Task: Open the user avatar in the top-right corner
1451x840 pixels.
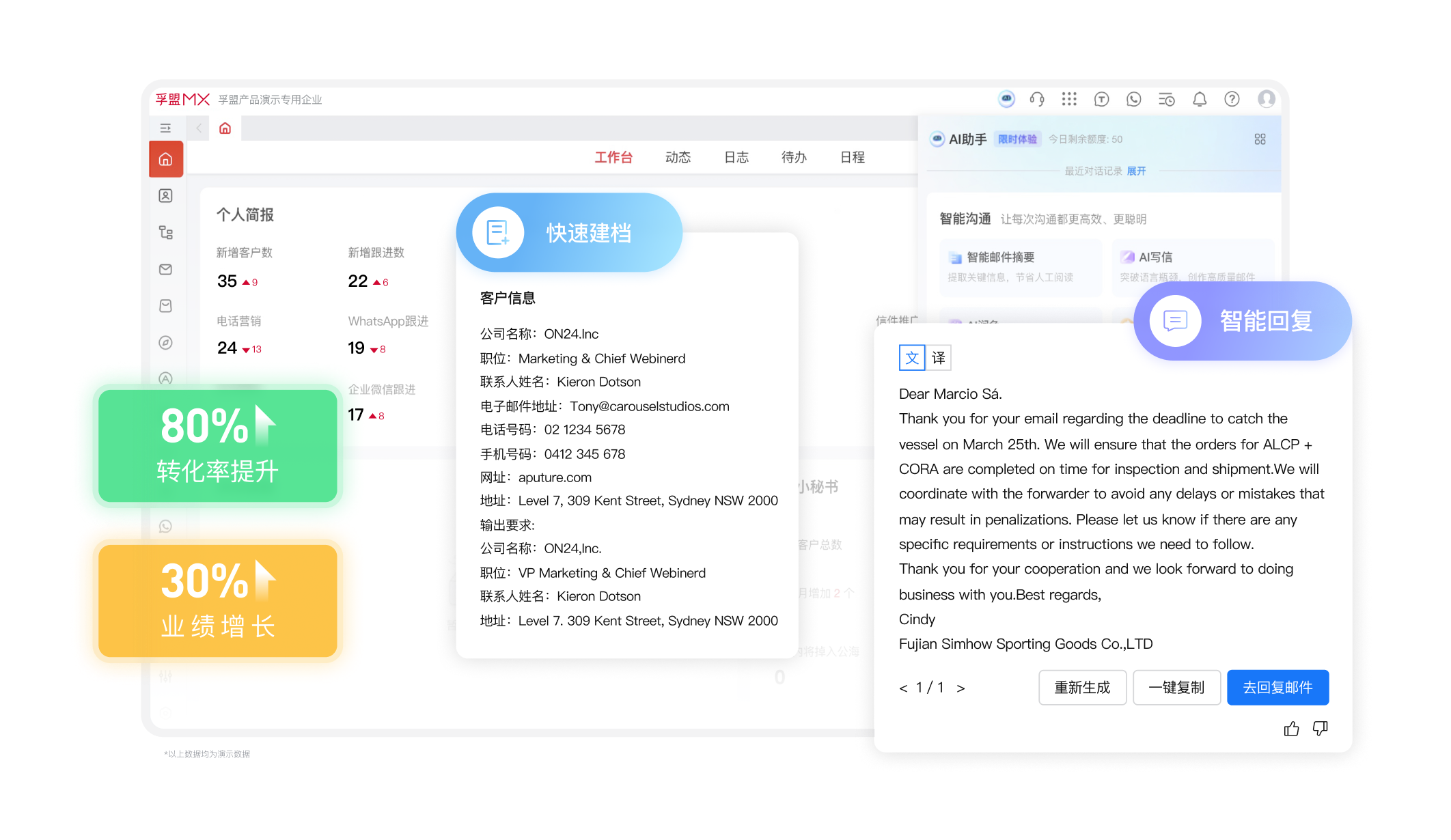Action: 1267,99
